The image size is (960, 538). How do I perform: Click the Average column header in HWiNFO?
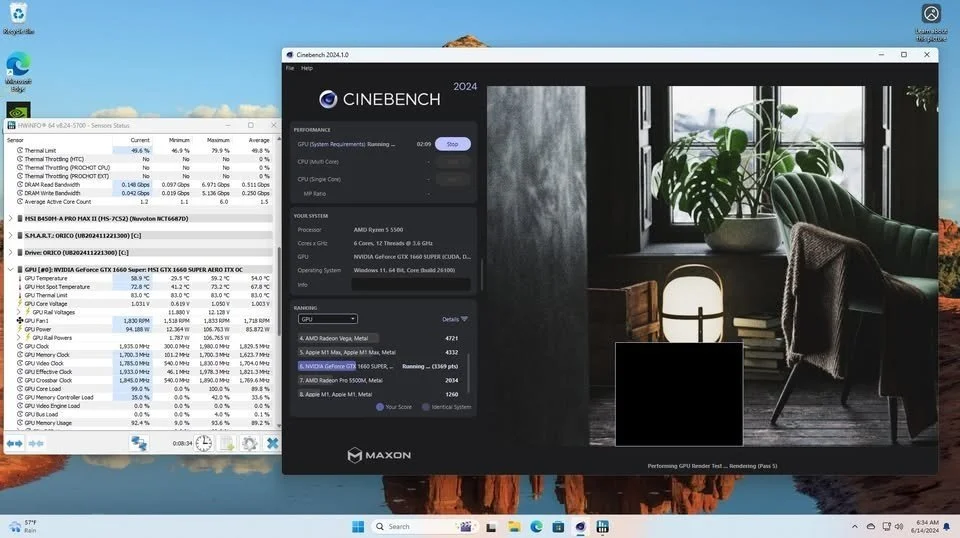pos(259,140)
